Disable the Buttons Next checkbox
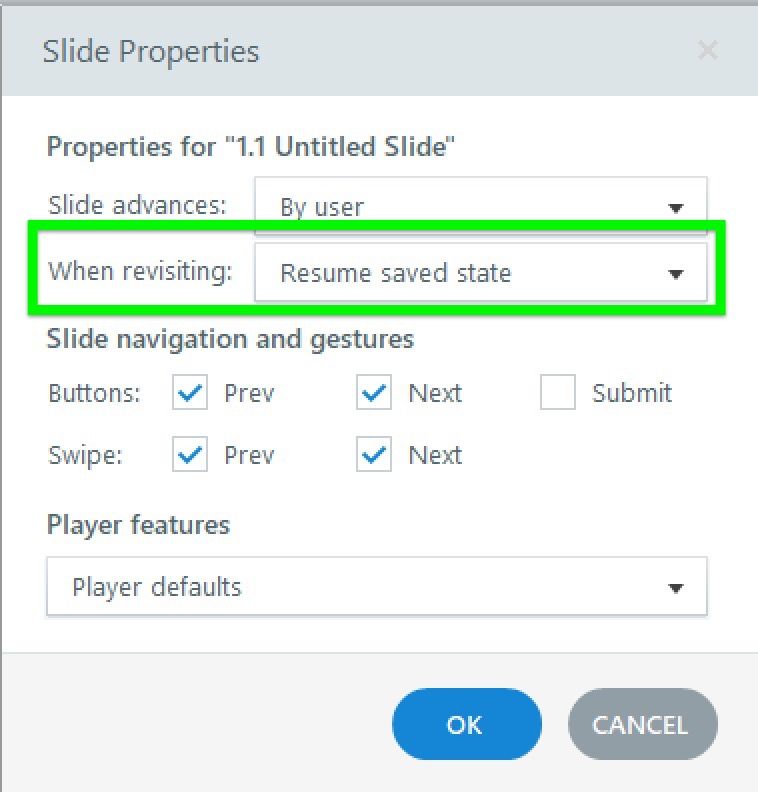This screenshot has height=792, width=758. coord(374,393)
